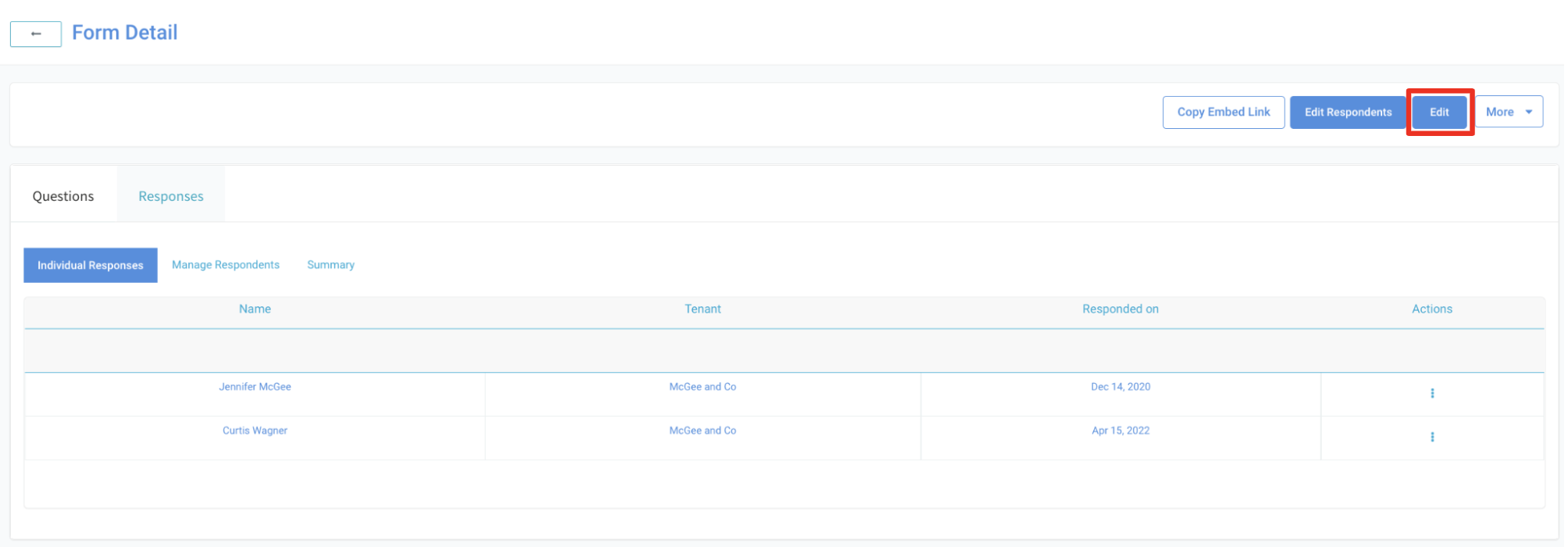View the Summary sub-tab
Screen dimensions: 1568x547
(x=330, y=265)
